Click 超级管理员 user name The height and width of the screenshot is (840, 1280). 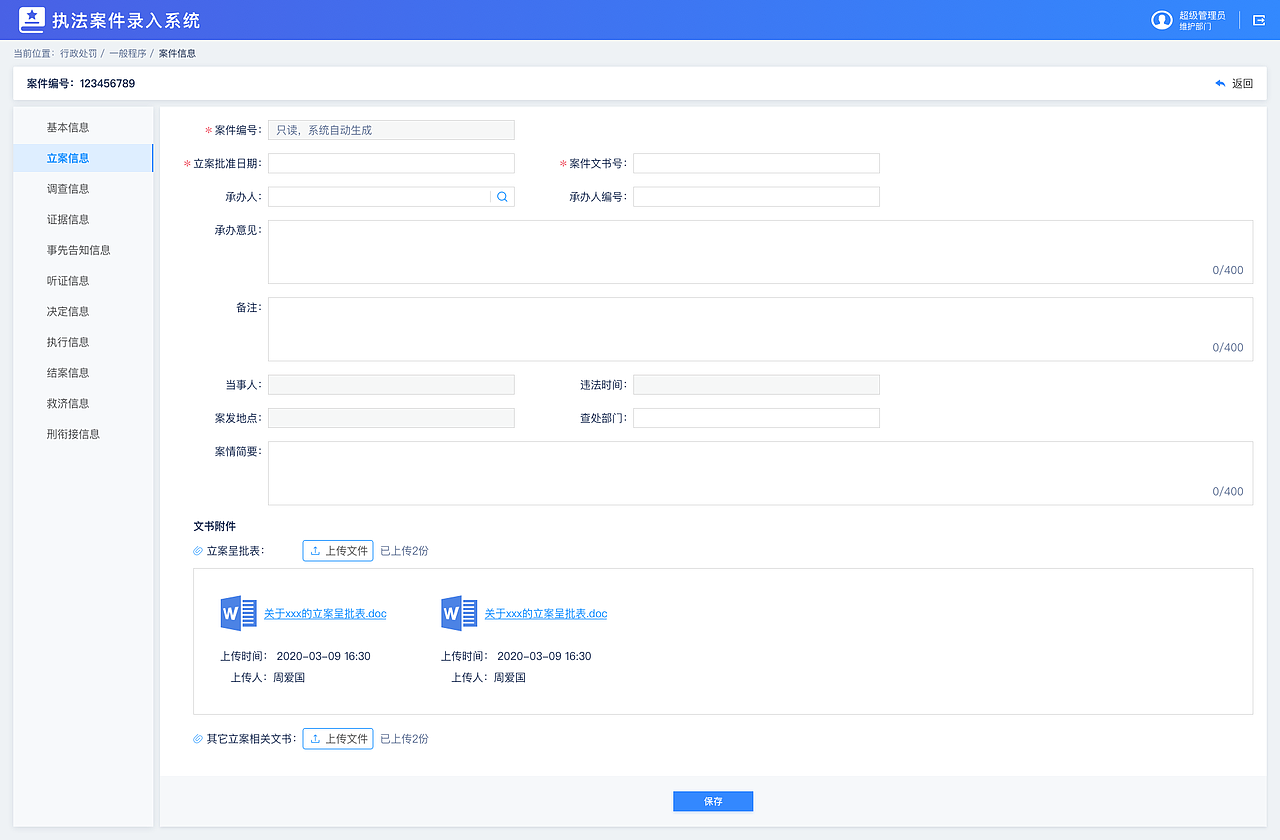(x=1202, y=15)
